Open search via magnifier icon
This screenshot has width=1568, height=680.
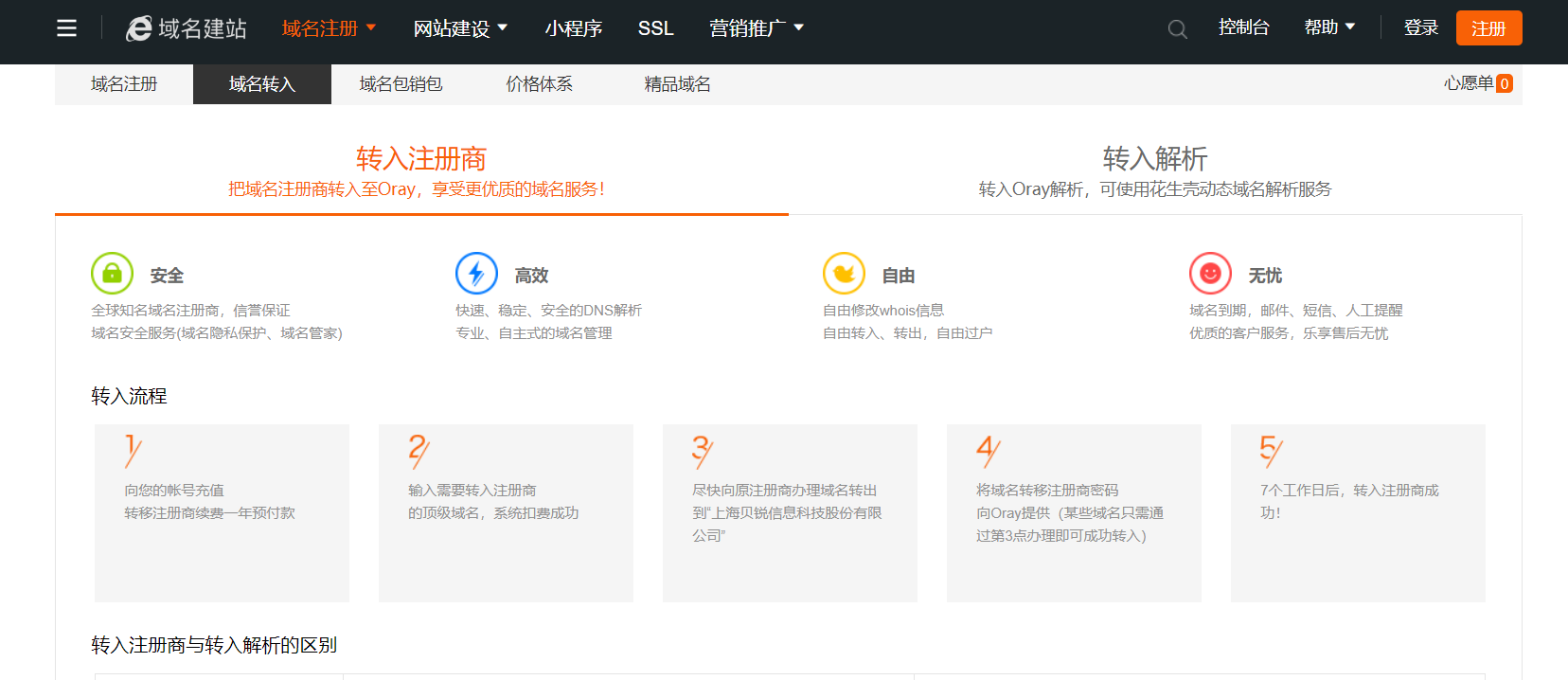[1177, 29]
